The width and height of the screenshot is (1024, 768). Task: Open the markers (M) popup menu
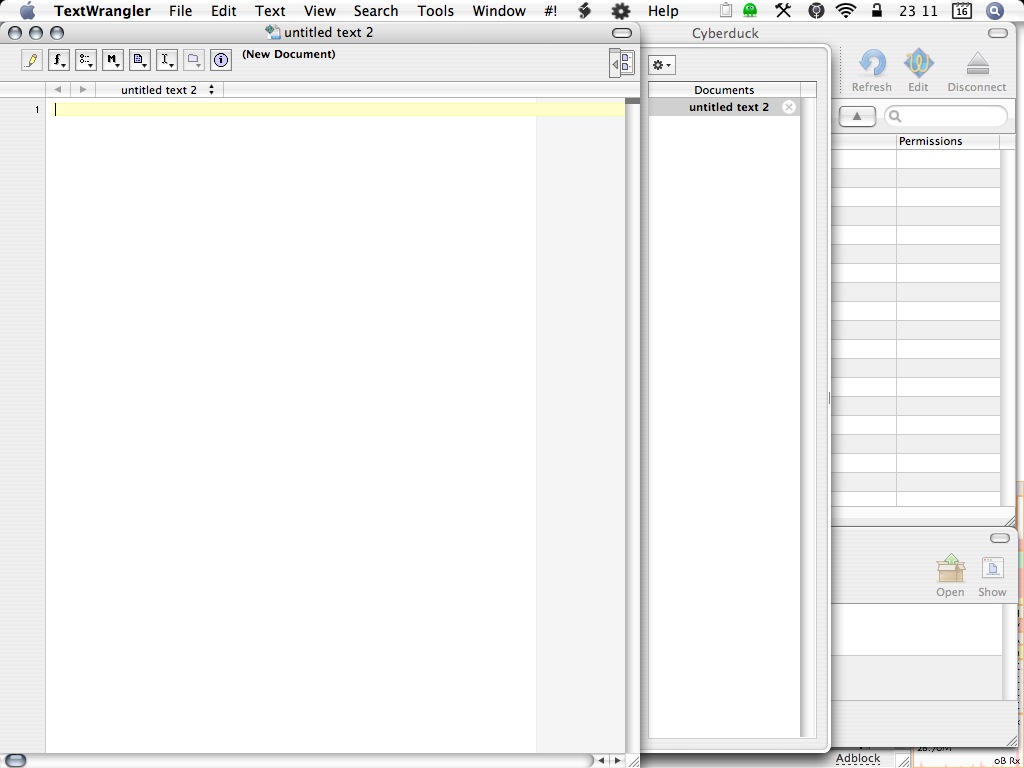point(112,60)
